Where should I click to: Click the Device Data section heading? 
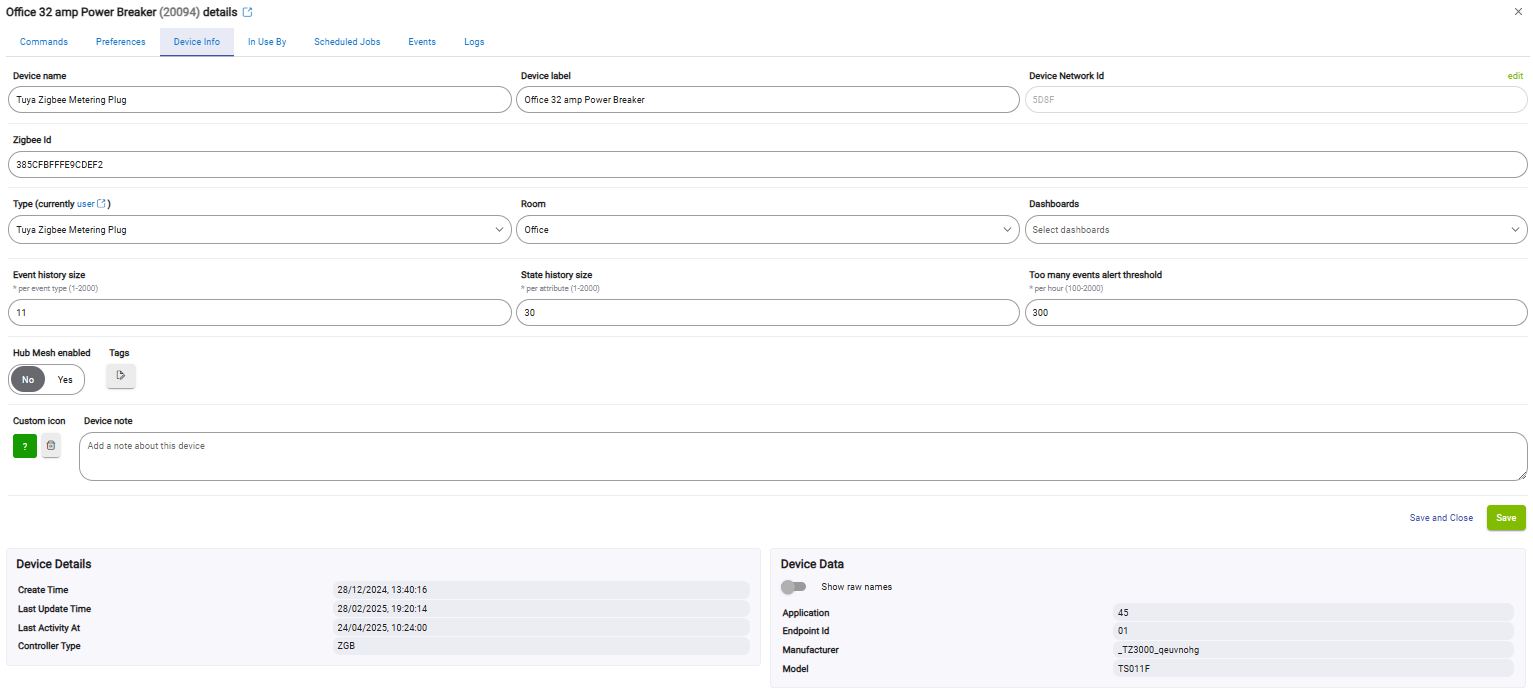click(x=812, y=564)
